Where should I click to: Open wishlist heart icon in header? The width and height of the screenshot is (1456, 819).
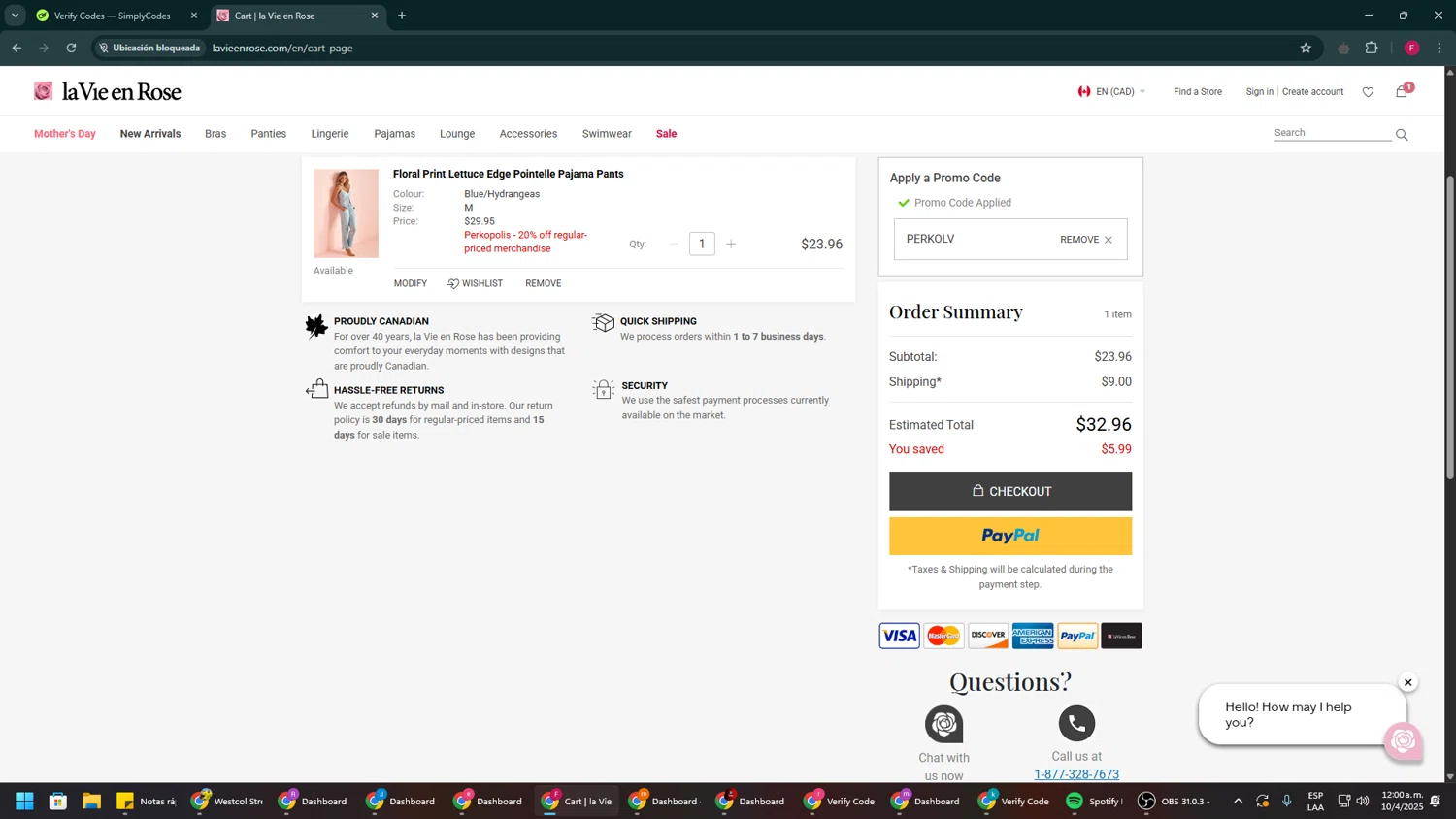1368,92
